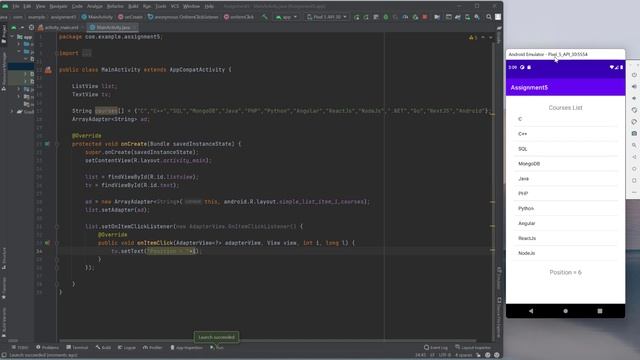Click the warning indicator in editor corner
Viewport: 640px width, 360px height.
coord(473,37)
